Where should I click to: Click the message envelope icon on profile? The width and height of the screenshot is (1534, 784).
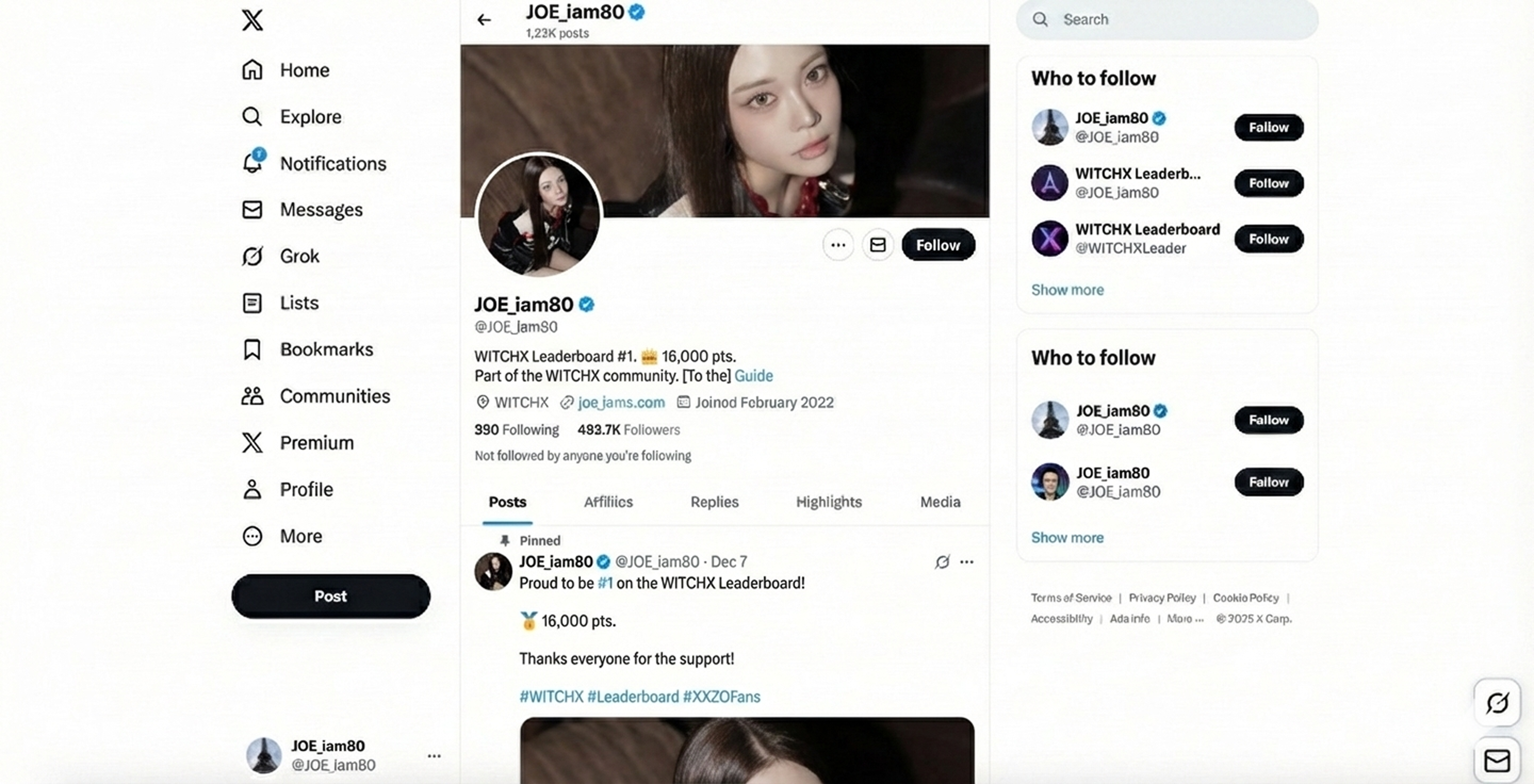[878, 245]
